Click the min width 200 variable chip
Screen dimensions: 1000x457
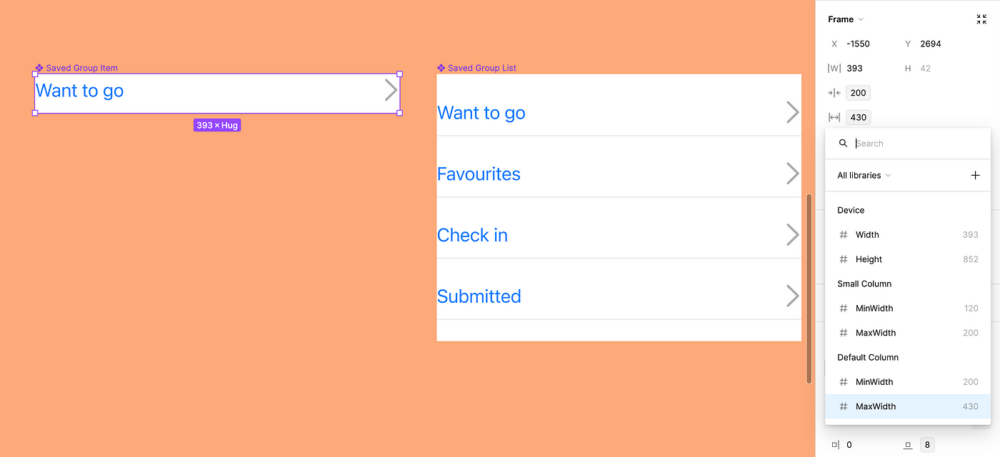click(858, 93)
